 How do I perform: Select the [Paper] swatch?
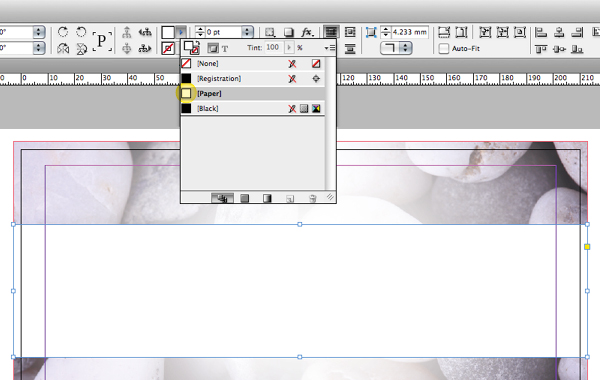[253, 93]
